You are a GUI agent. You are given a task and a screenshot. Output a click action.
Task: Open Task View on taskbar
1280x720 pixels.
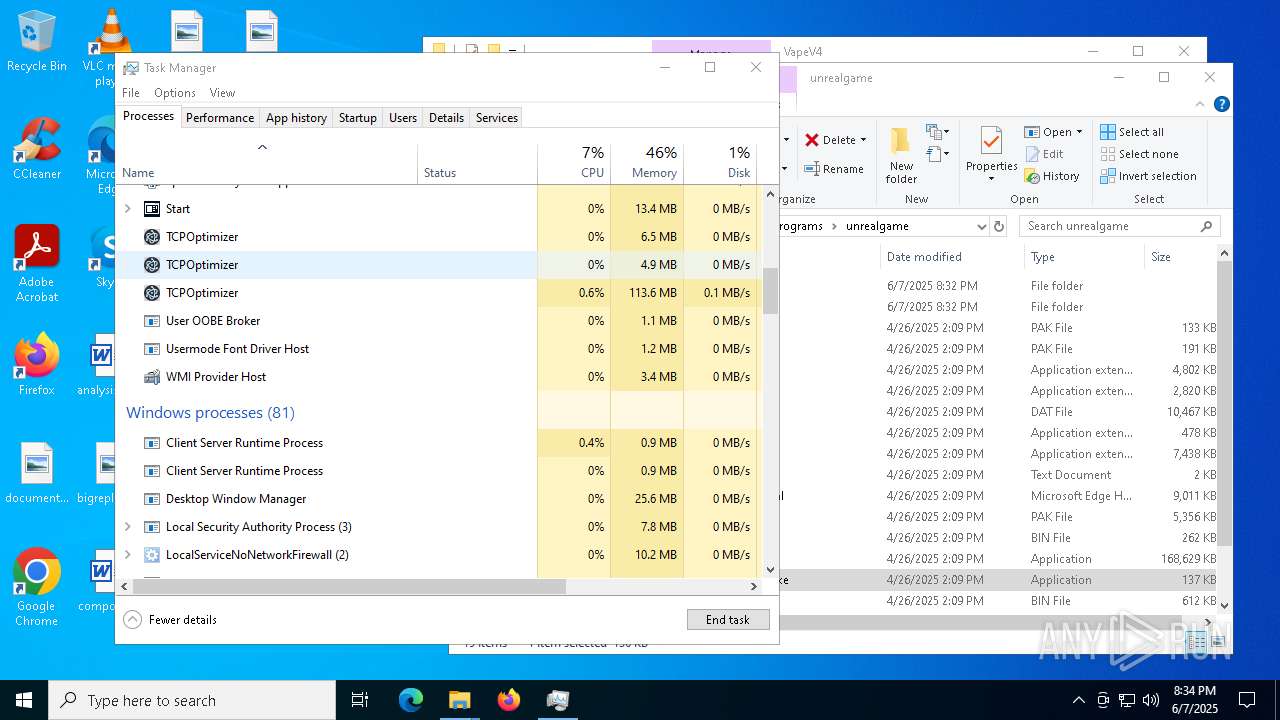coord(360,700)
